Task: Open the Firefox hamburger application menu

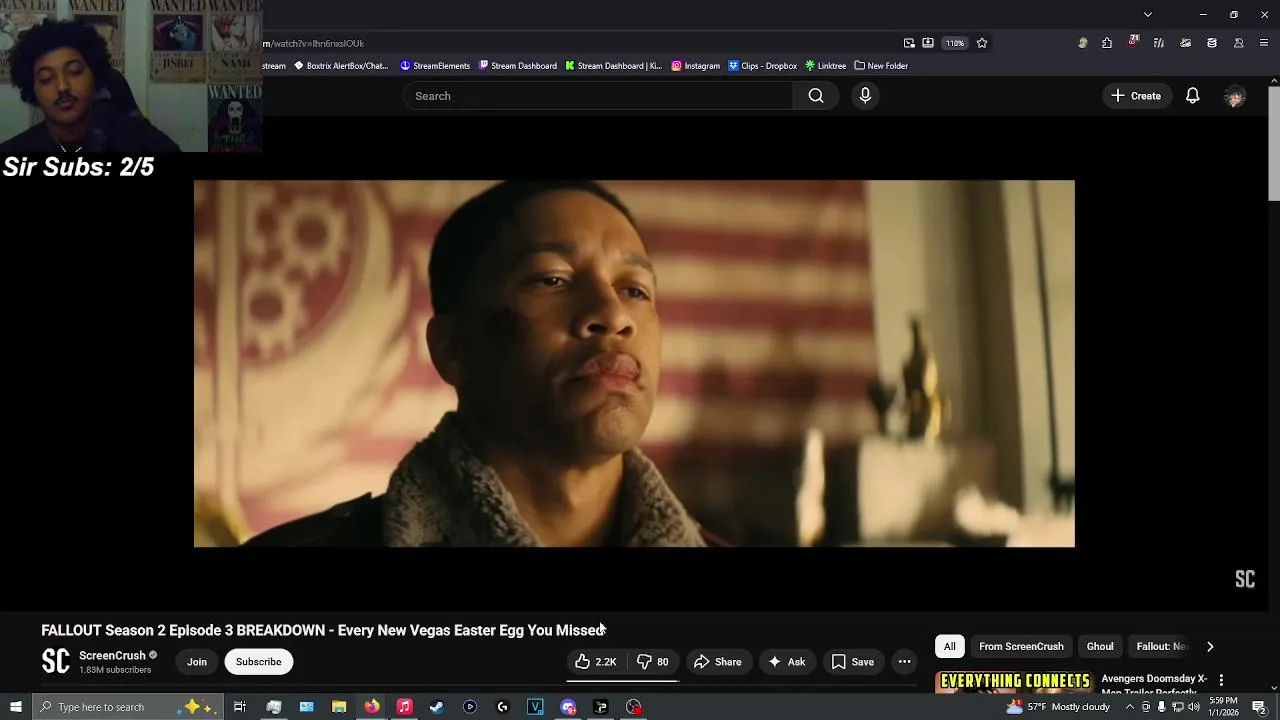Action: pyautogui.click(x=1265, y=43)
